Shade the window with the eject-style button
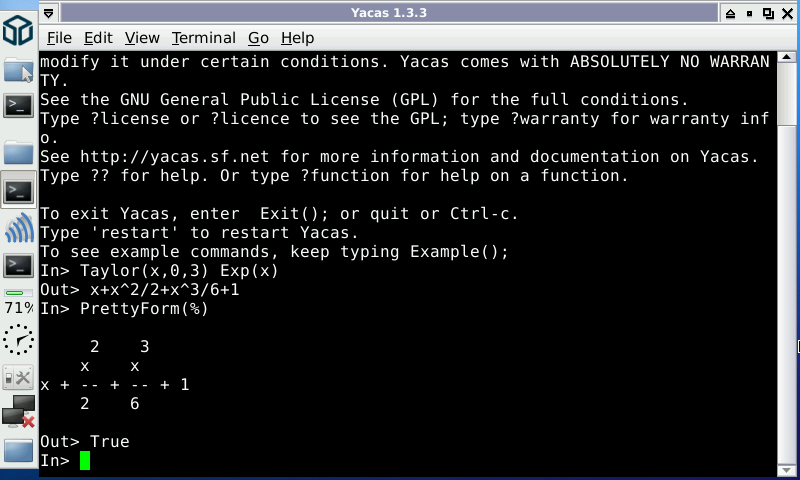This screenshot has height=480, width=800. tap(731, 14)
